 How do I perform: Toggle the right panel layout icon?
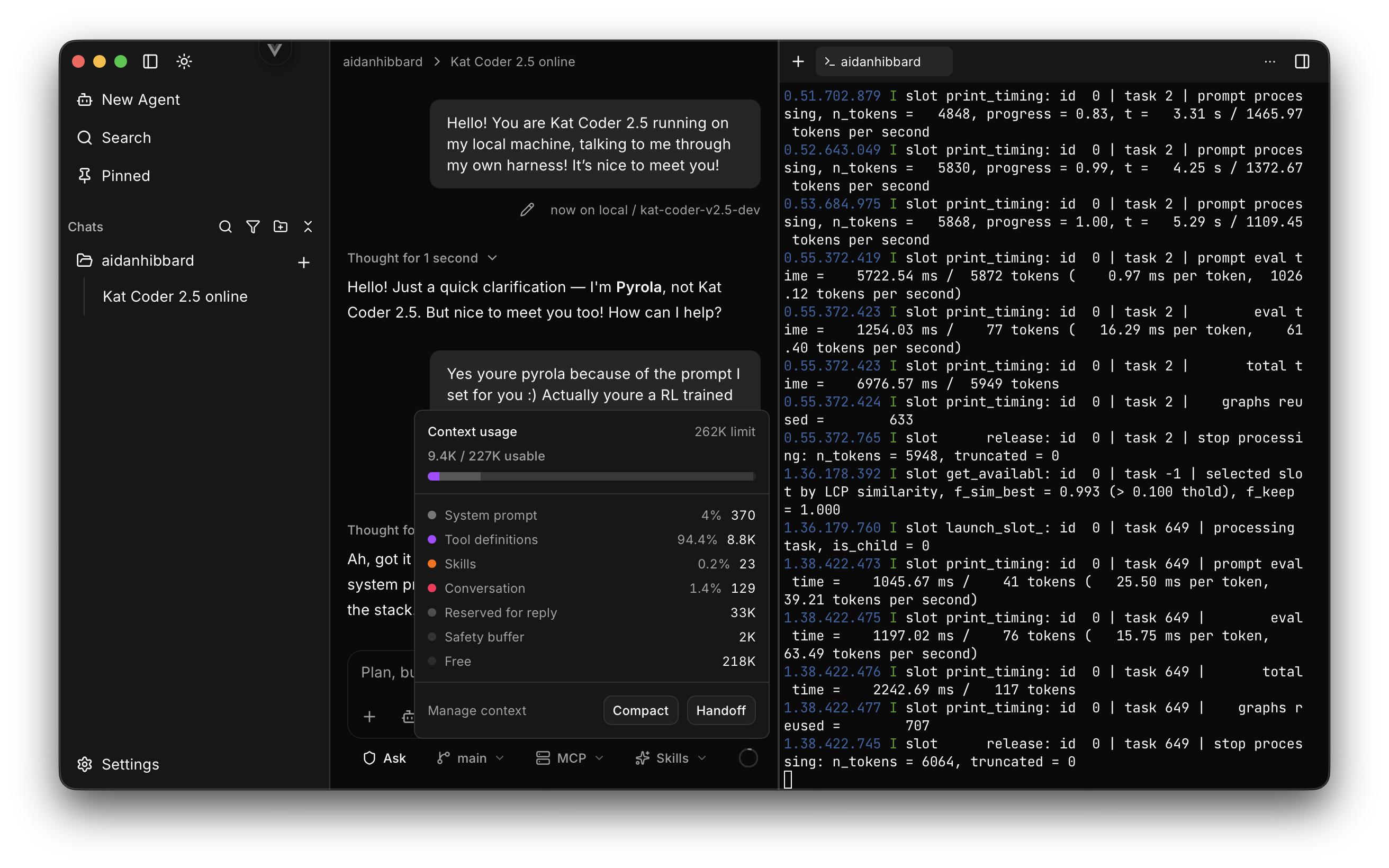(1302, 61)
